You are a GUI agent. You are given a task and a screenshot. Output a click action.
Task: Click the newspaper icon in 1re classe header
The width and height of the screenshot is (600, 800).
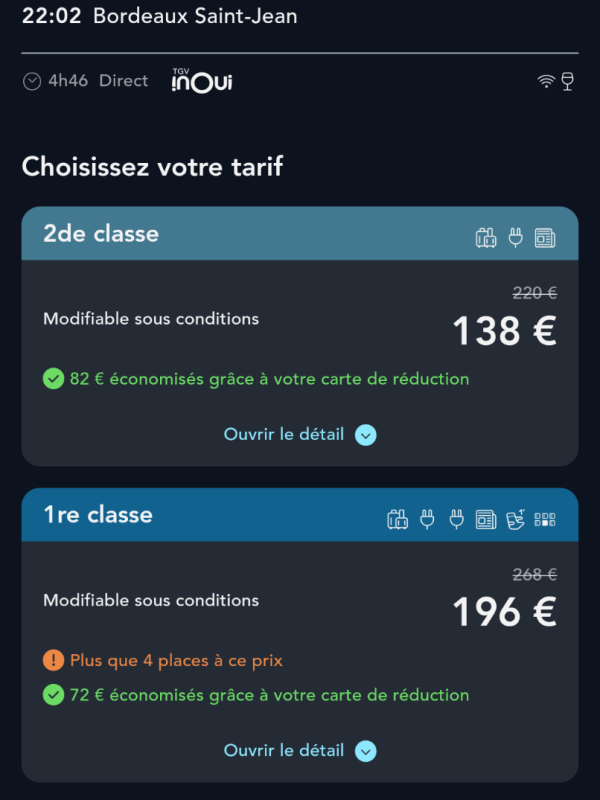pyautogui.click(x=486, y=519)
